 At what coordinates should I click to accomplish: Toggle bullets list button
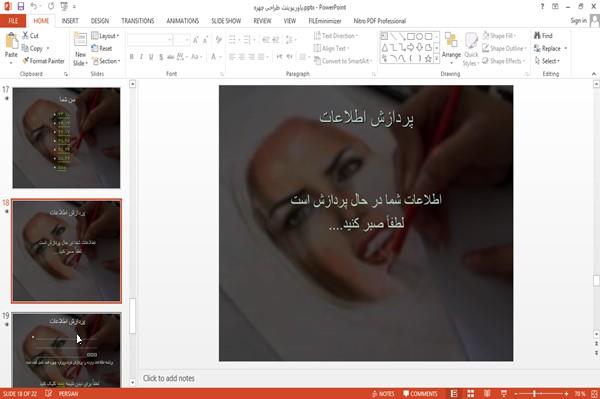click(x=232, y=39)
